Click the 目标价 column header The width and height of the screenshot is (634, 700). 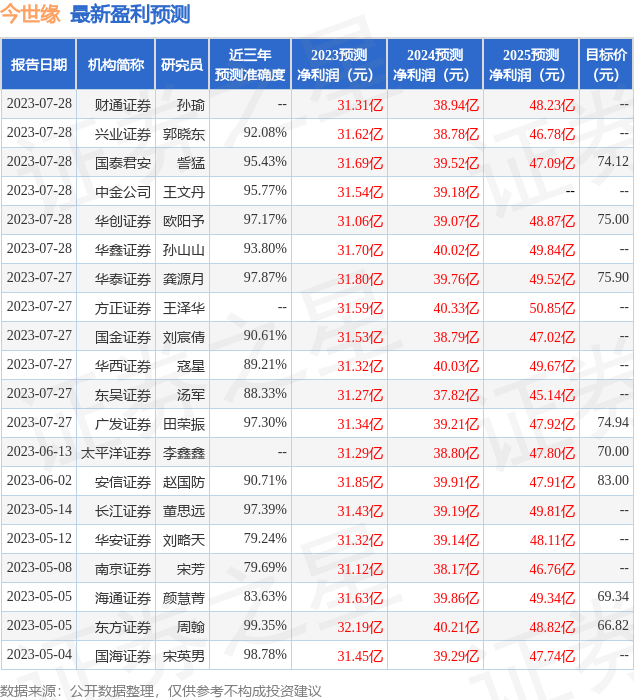[x=606, y=64]
